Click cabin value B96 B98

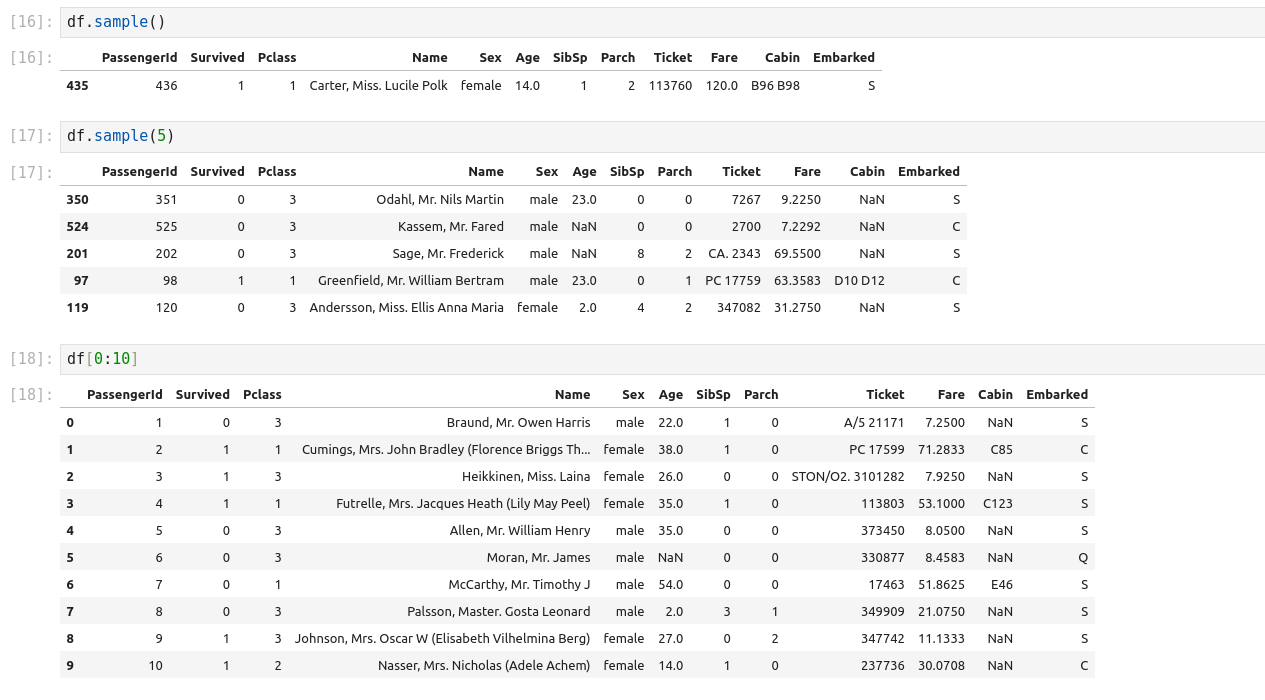pos(775,86)
